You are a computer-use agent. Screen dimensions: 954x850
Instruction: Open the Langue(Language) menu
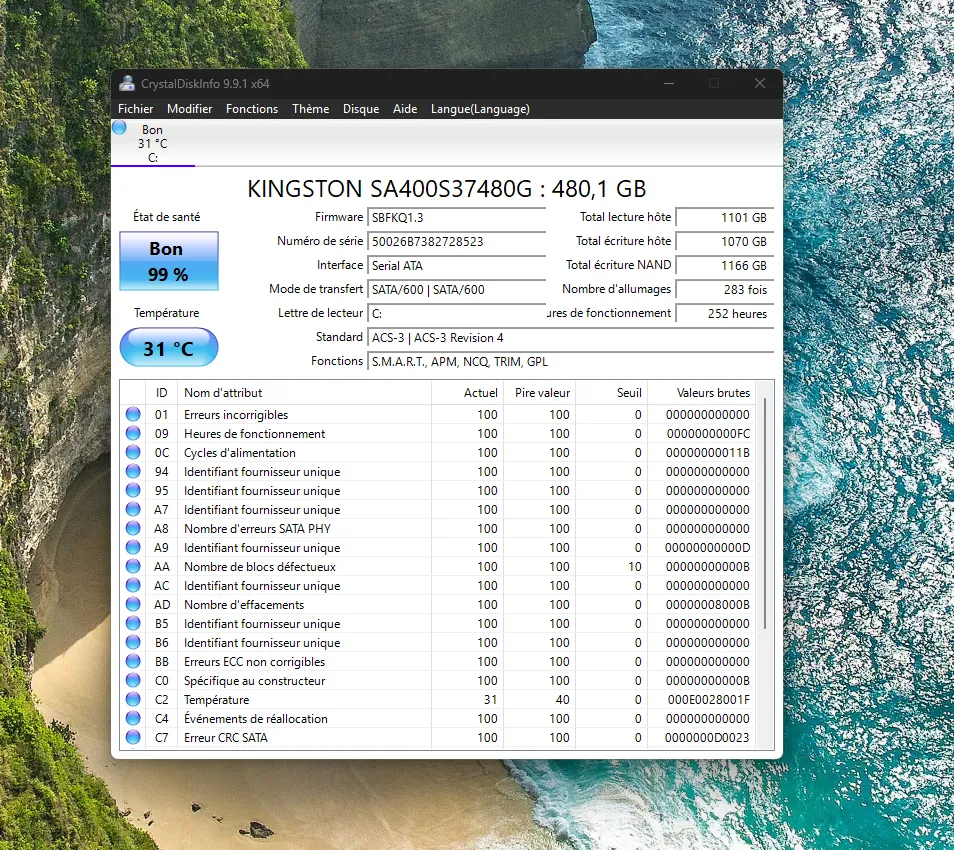coord(480,109)
